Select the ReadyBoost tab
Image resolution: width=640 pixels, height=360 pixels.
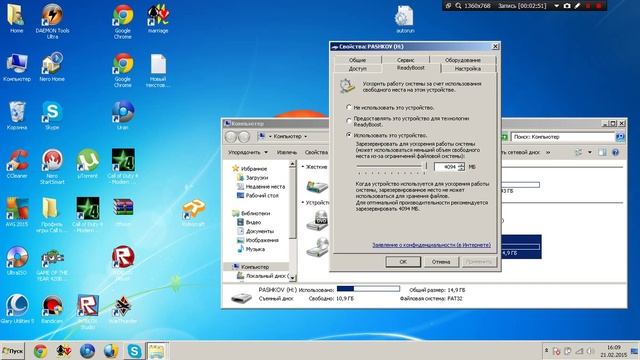411,68
